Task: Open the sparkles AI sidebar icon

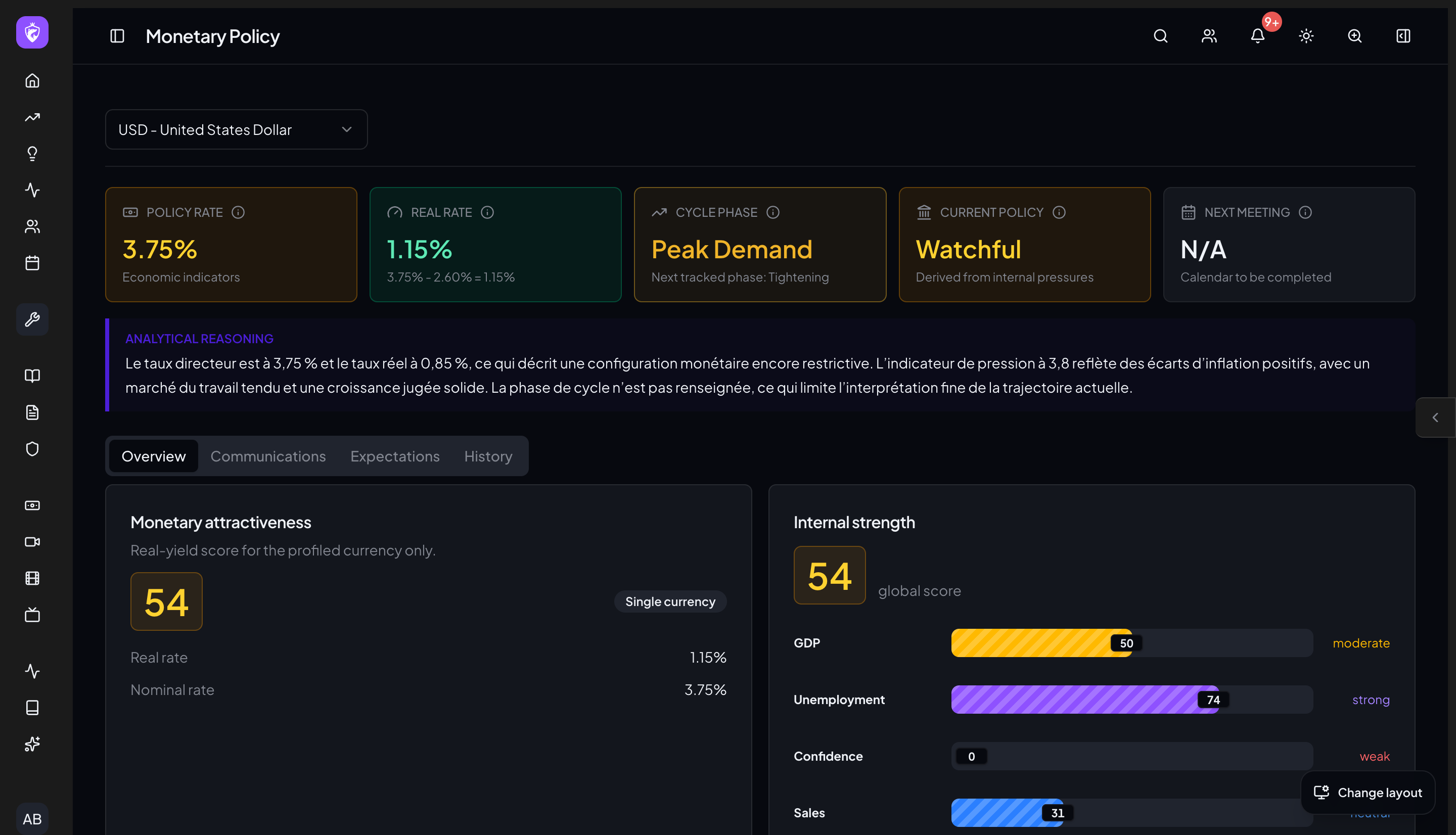Action: (32, 745)
